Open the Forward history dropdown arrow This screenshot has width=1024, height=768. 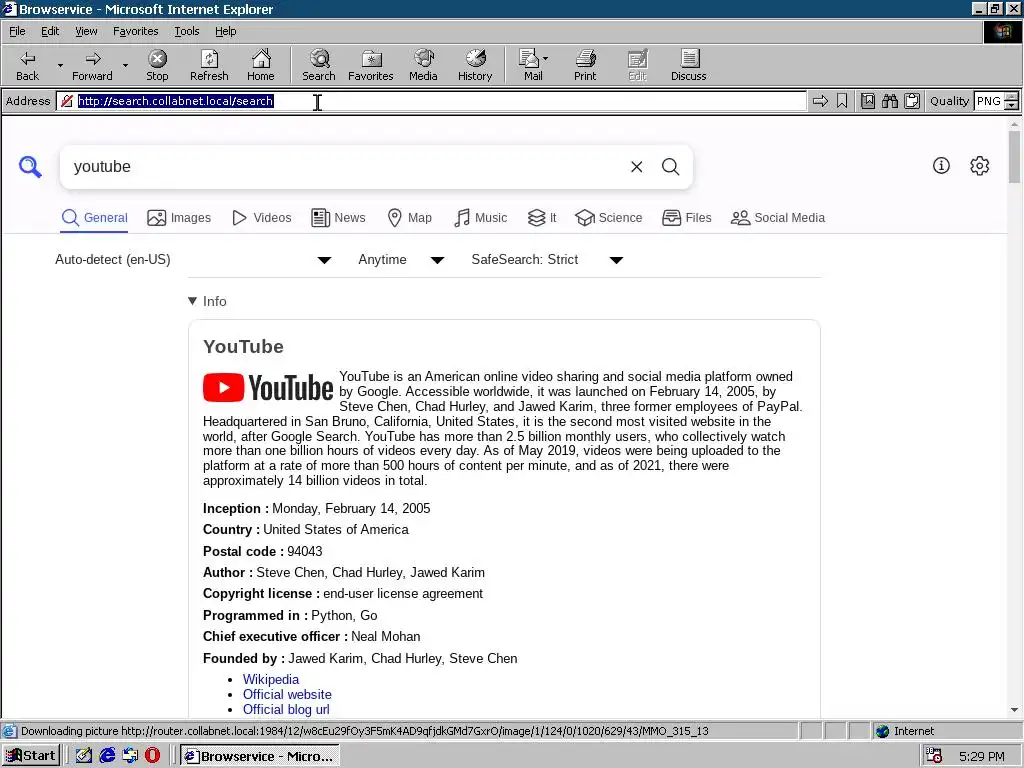[125, 65]
